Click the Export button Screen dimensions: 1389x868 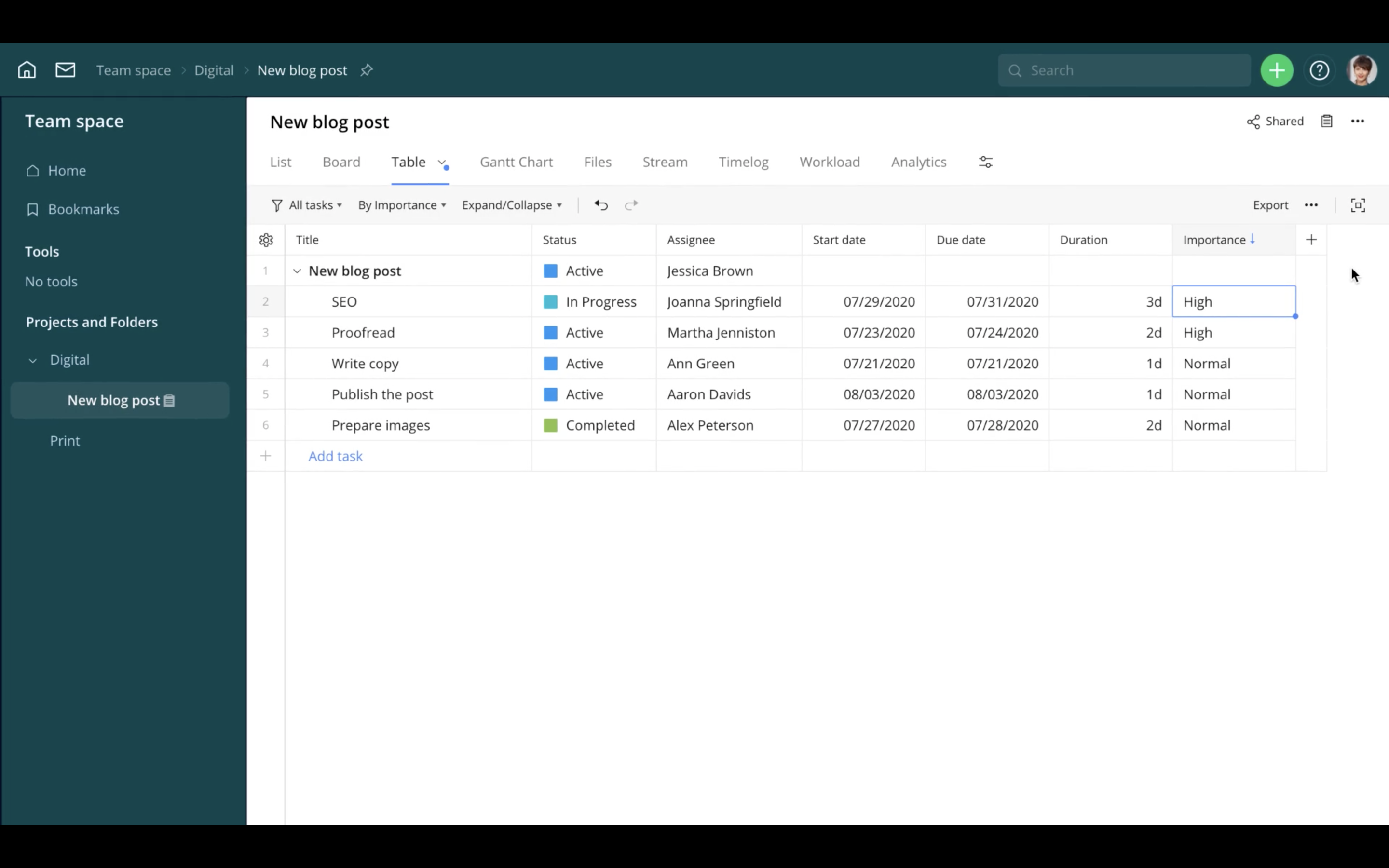1271,205
